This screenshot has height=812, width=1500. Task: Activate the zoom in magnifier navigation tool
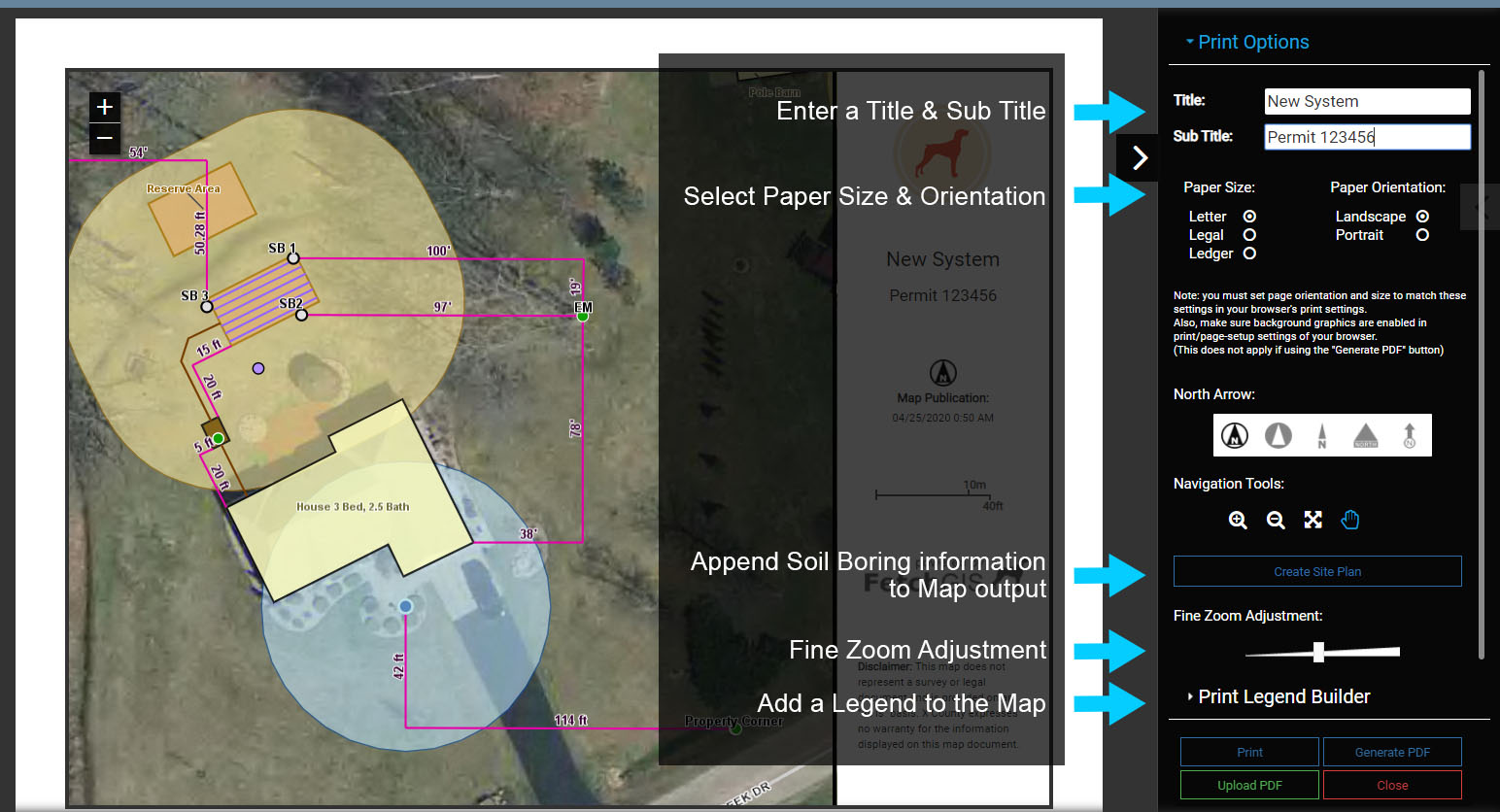(x=1238, y=521)
